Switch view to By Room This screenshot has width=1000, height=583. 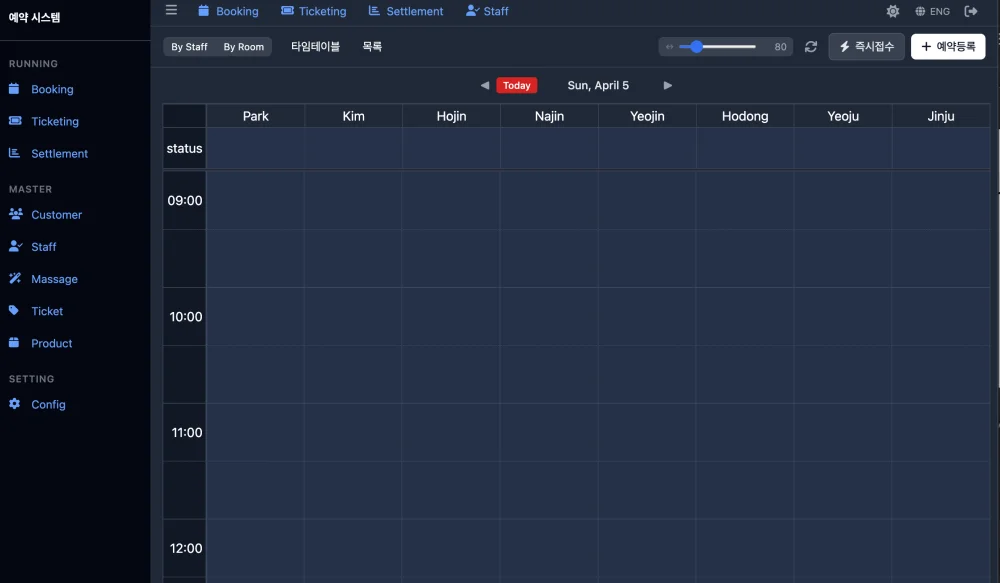(x=244, y=47)
